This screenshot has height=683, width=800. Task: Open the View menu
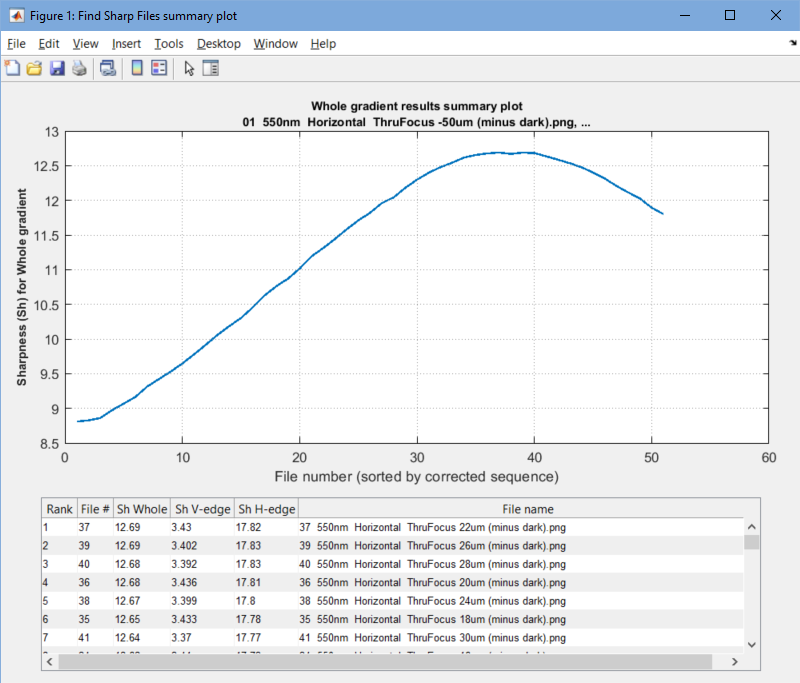(85, 44)
